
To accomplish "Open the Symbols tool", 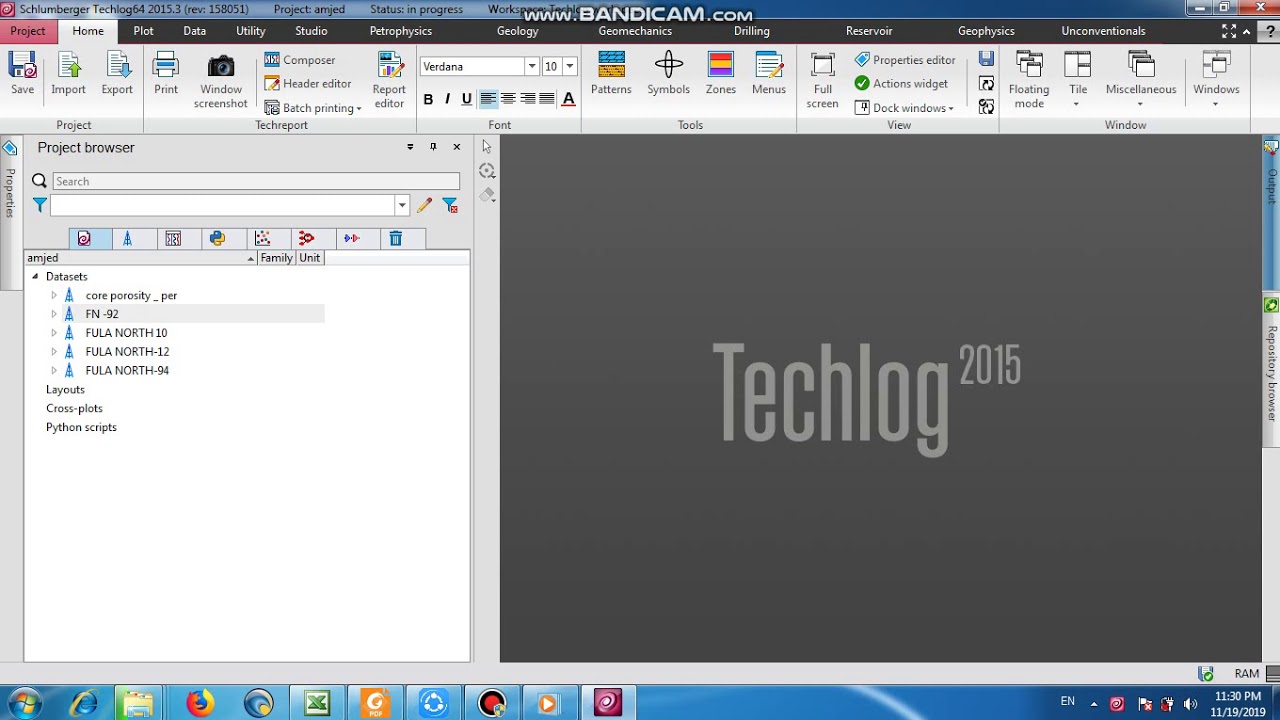I will coord(668,74).
